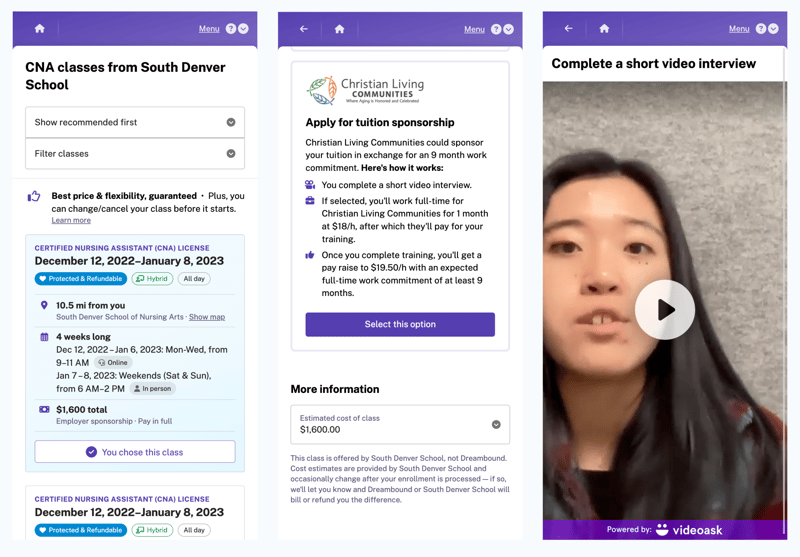
Task: Play the video interview
Action: click(x=665, y=310)
